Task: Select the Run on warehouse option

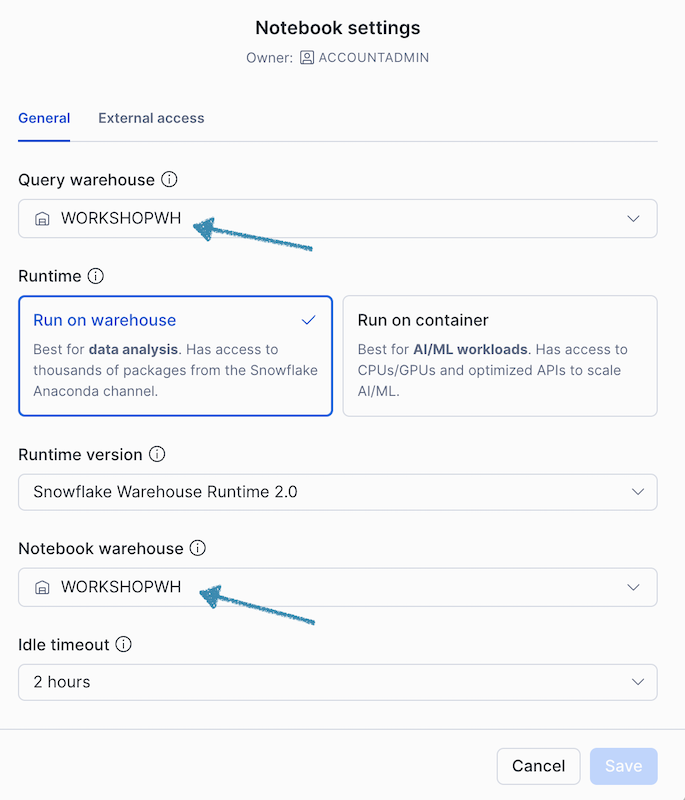Action: [175, 355]
